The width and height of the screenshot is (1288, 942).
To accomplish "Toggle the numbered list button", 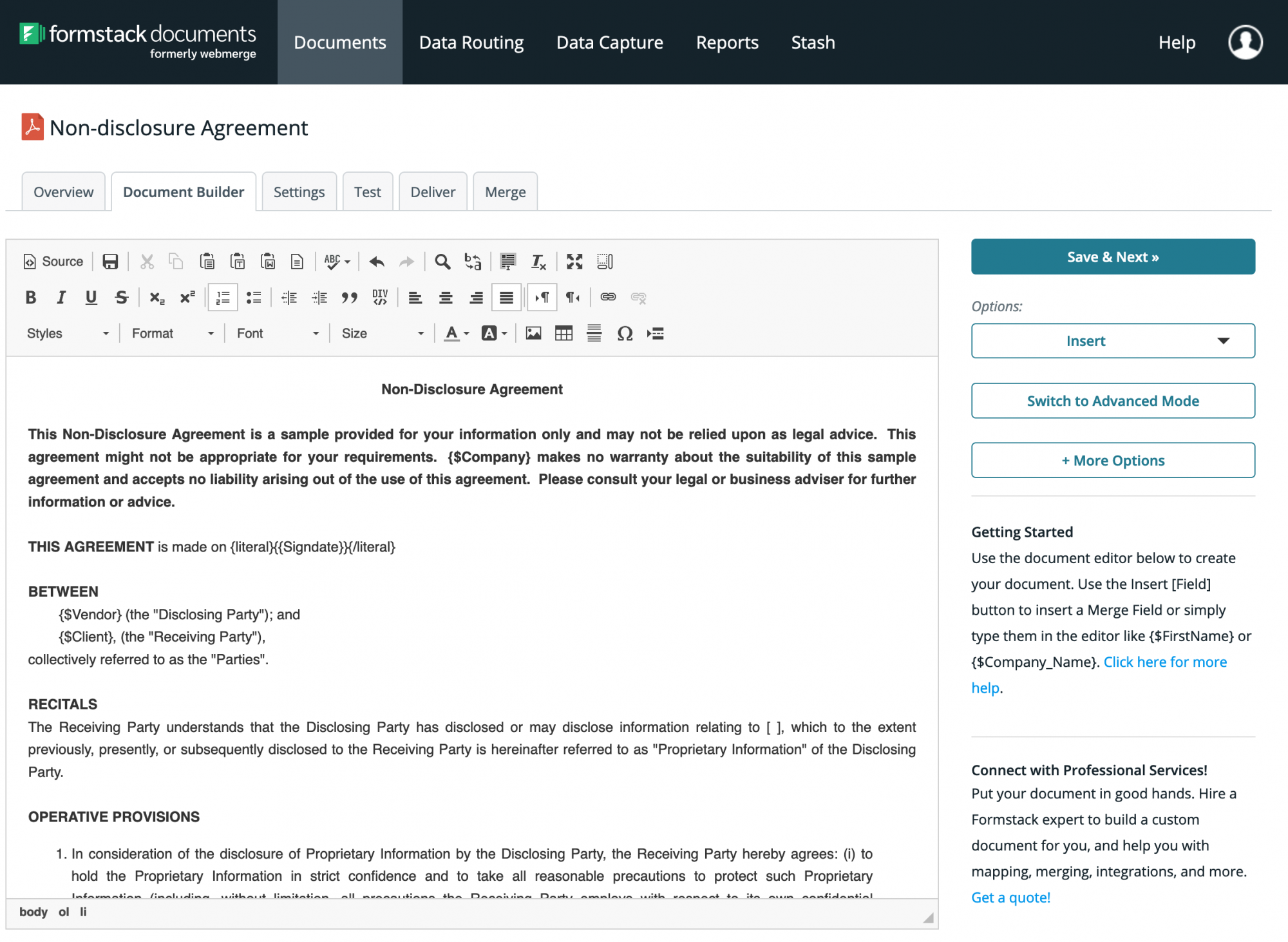I will coord(223,297).
